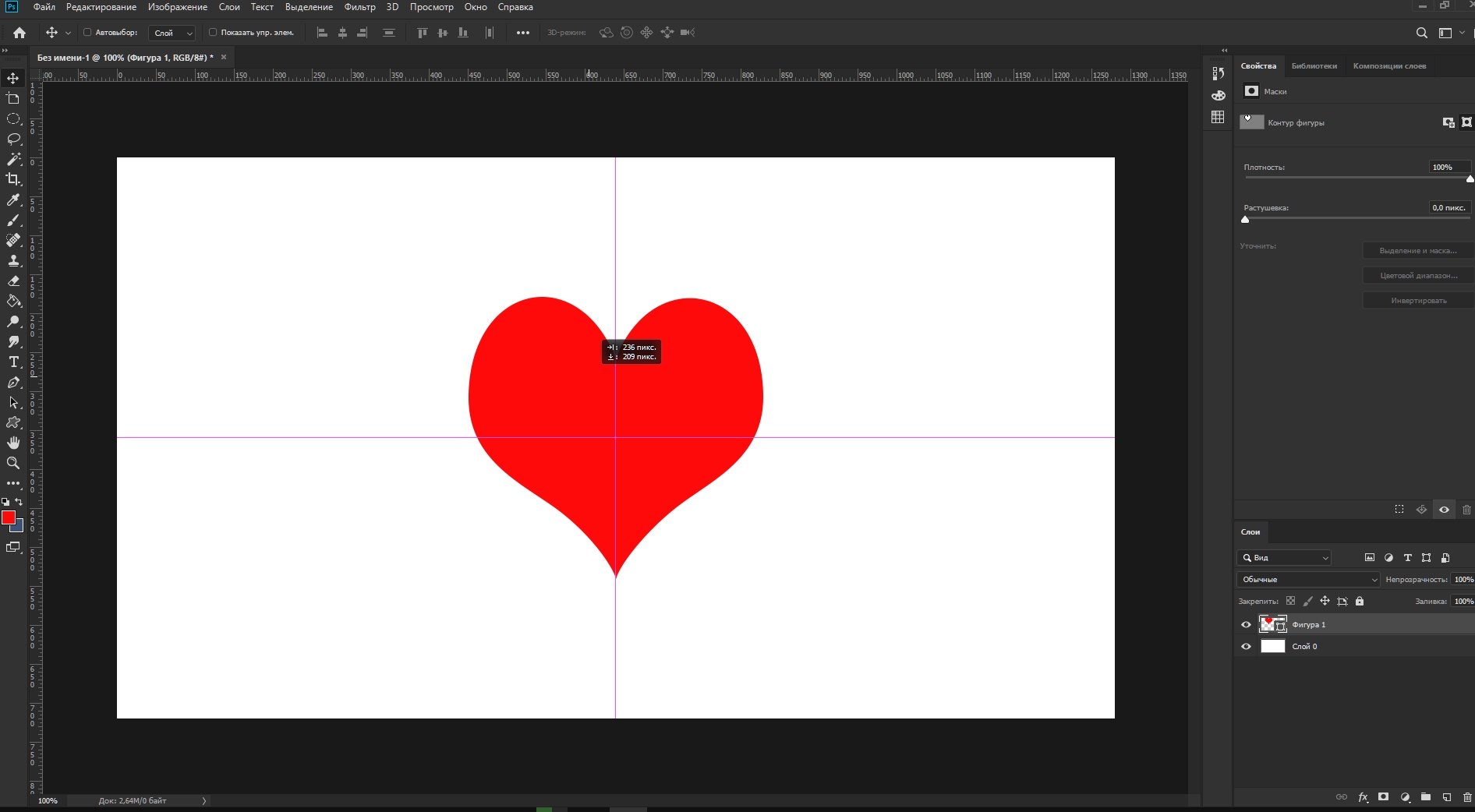Screen dimensions: 1475x812
Task: Switch to the Библиотеки tab
Action: point(1314,66)
